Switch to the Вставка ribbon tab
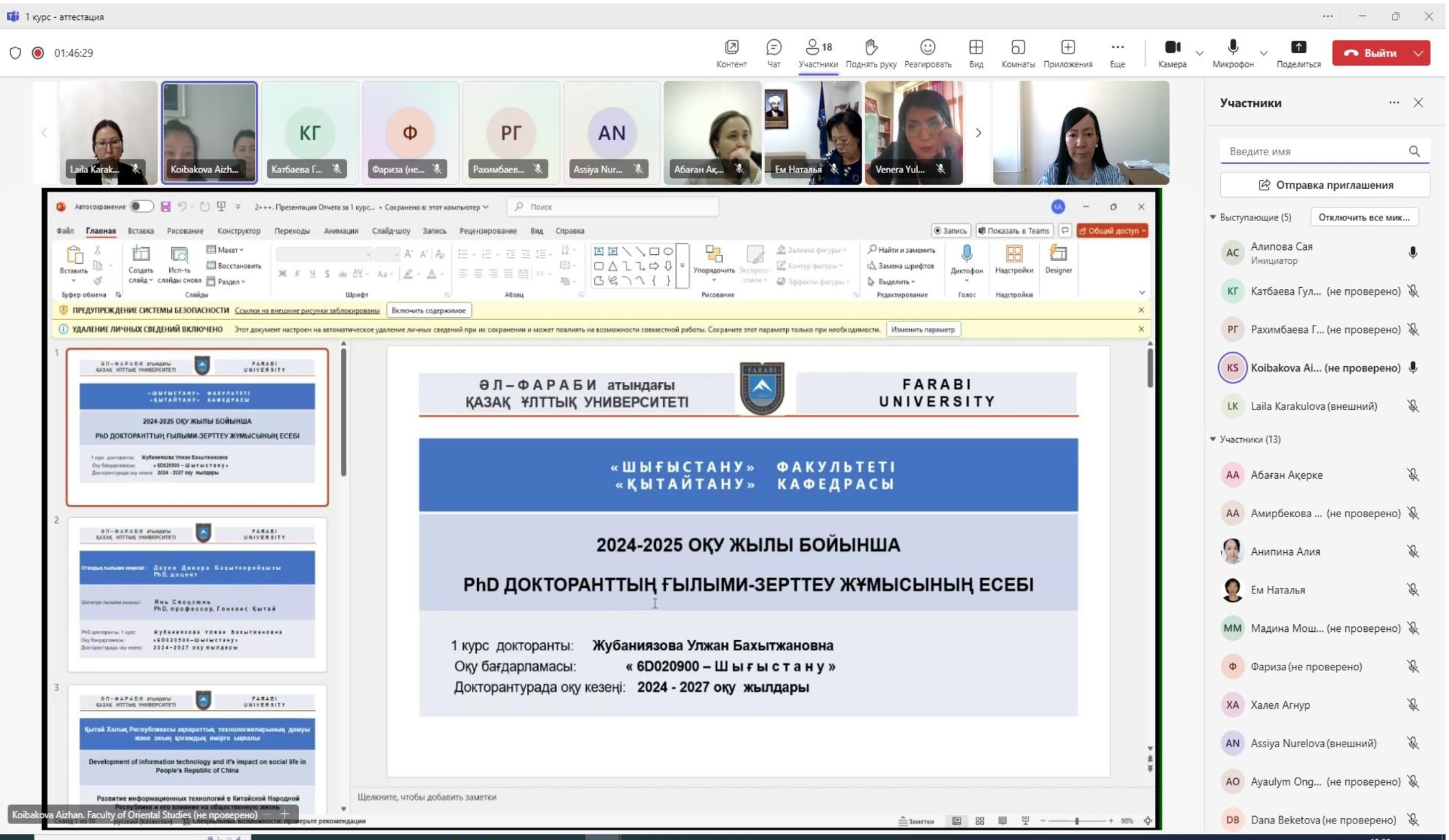 pyautogui.click(x=141, y=231)
